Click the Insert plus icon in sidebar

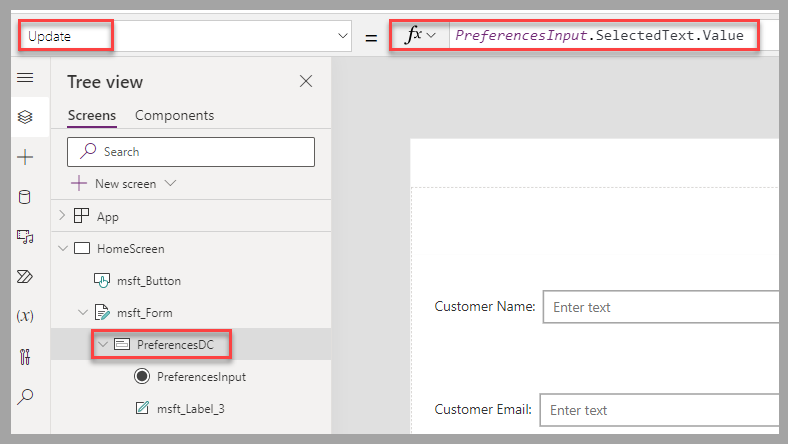coord(25,157)
